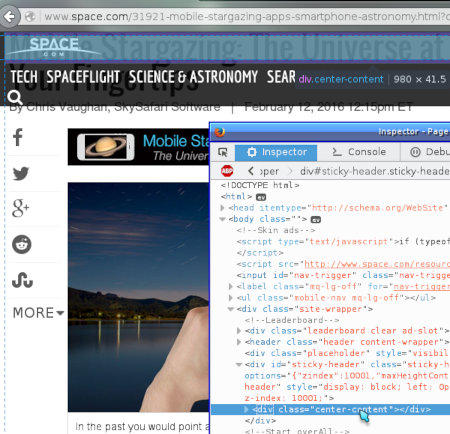This screenshot has height=434, width=450.
Task: Open the SCIENCE & ASTRONOMY menu item
Action: [x=193, y=77]
